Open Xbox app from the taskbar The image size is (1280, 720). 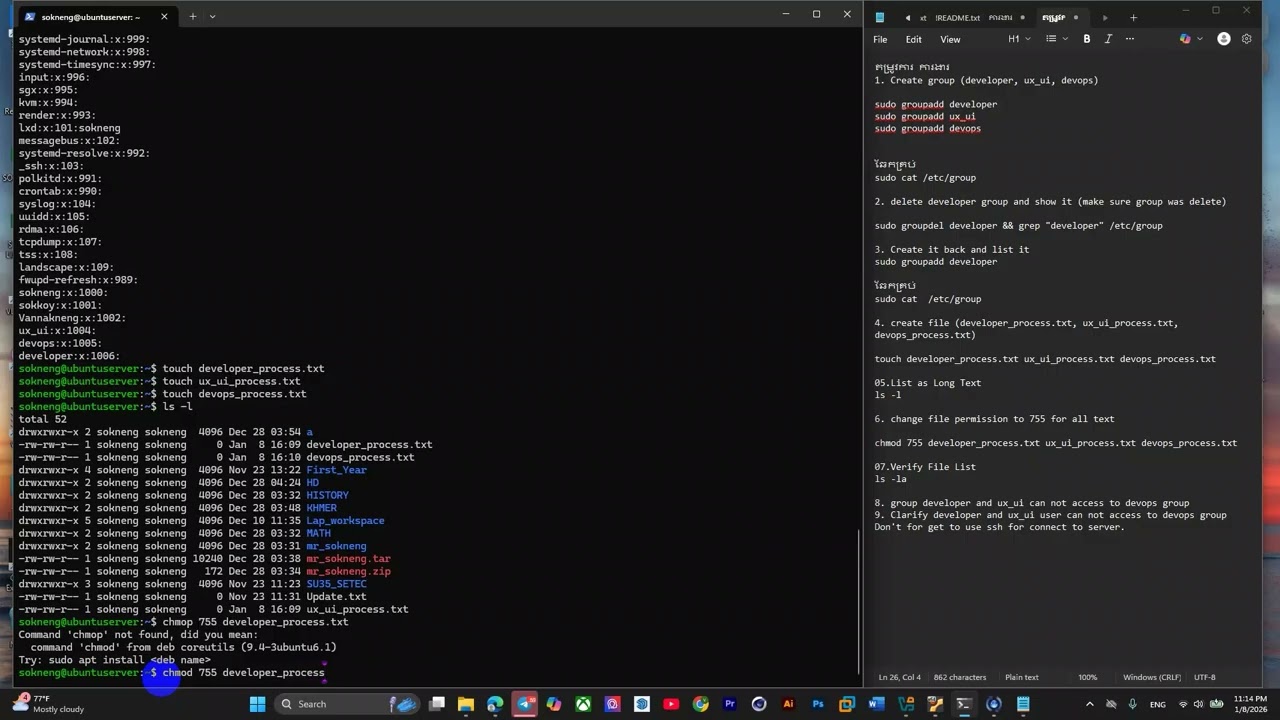pos(583,704)
